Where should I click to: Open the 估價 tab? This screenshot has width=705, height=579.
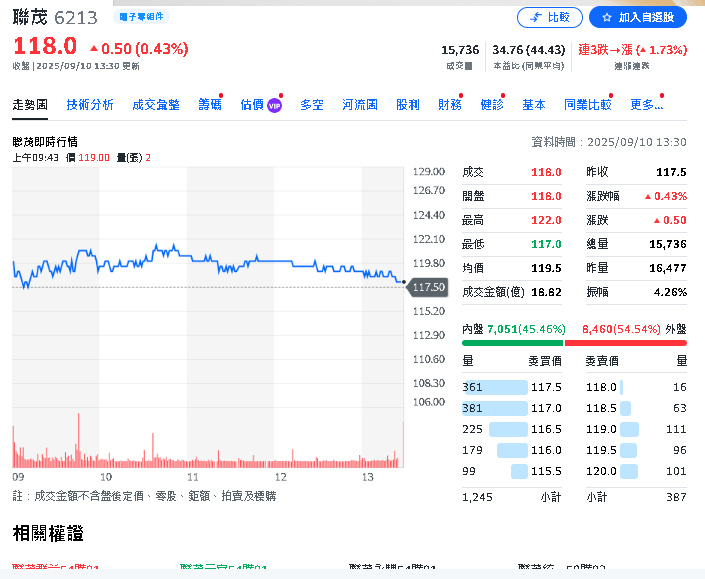(x=252, y=105)
